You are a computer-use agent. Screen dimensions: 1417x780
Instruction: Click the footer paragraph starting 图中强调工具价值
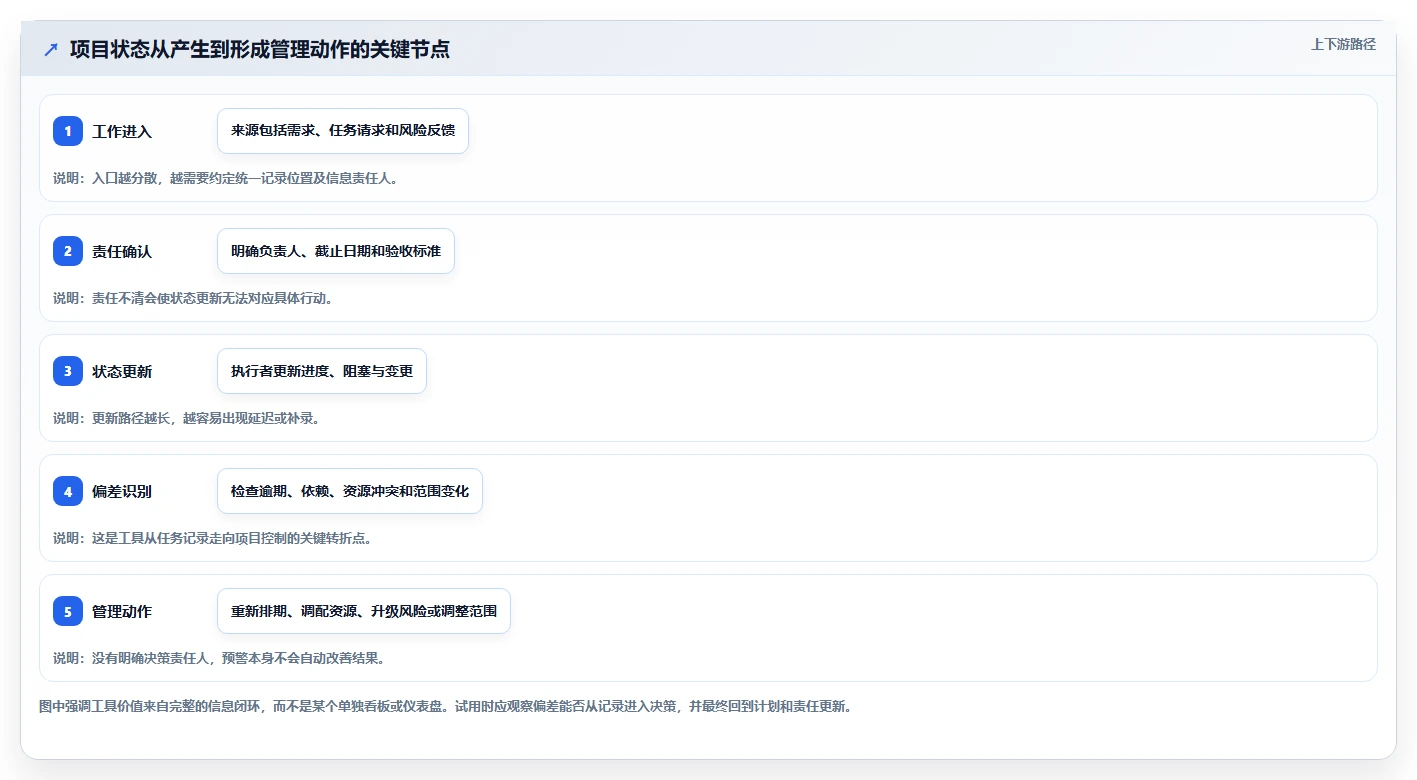[445, 706]
